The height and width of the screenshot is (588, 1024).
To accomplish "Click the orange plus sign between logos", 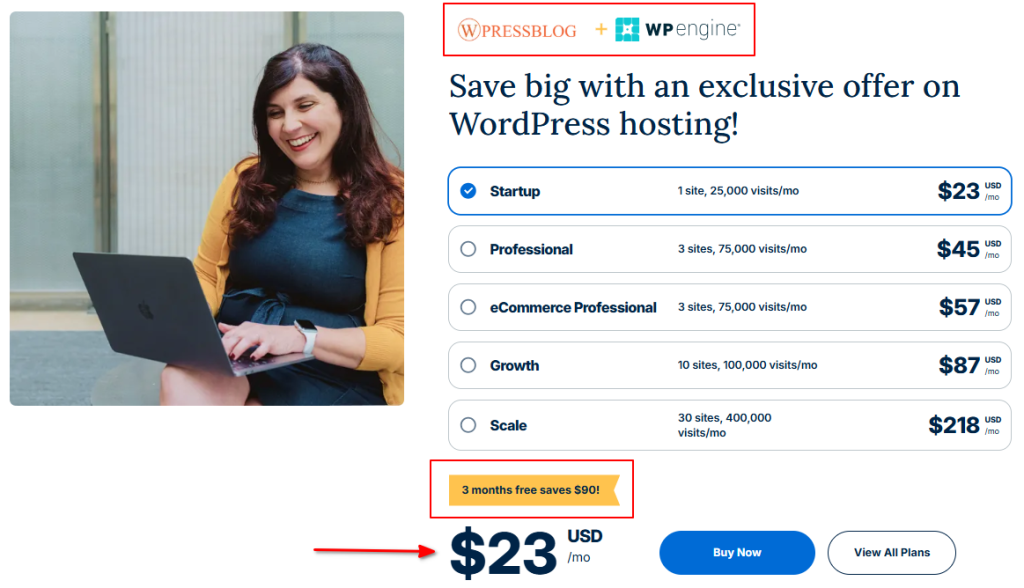I will pyautogui.click(x=601, y=29).
